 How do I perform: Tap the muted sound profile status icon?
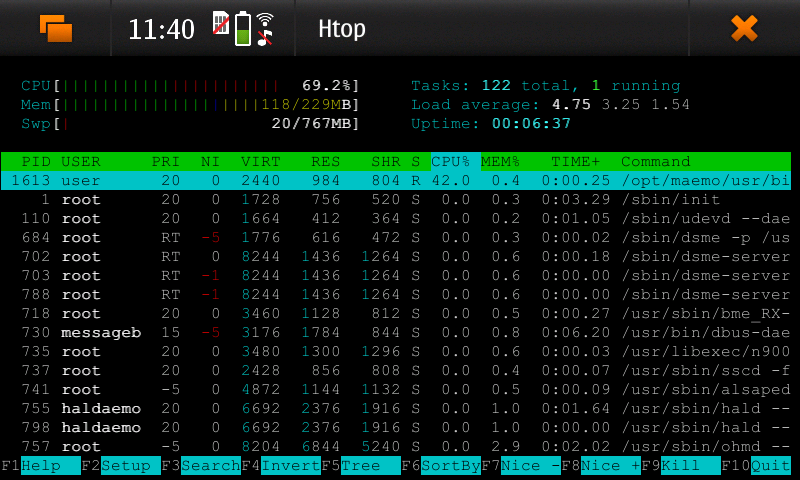coord(264,38)
